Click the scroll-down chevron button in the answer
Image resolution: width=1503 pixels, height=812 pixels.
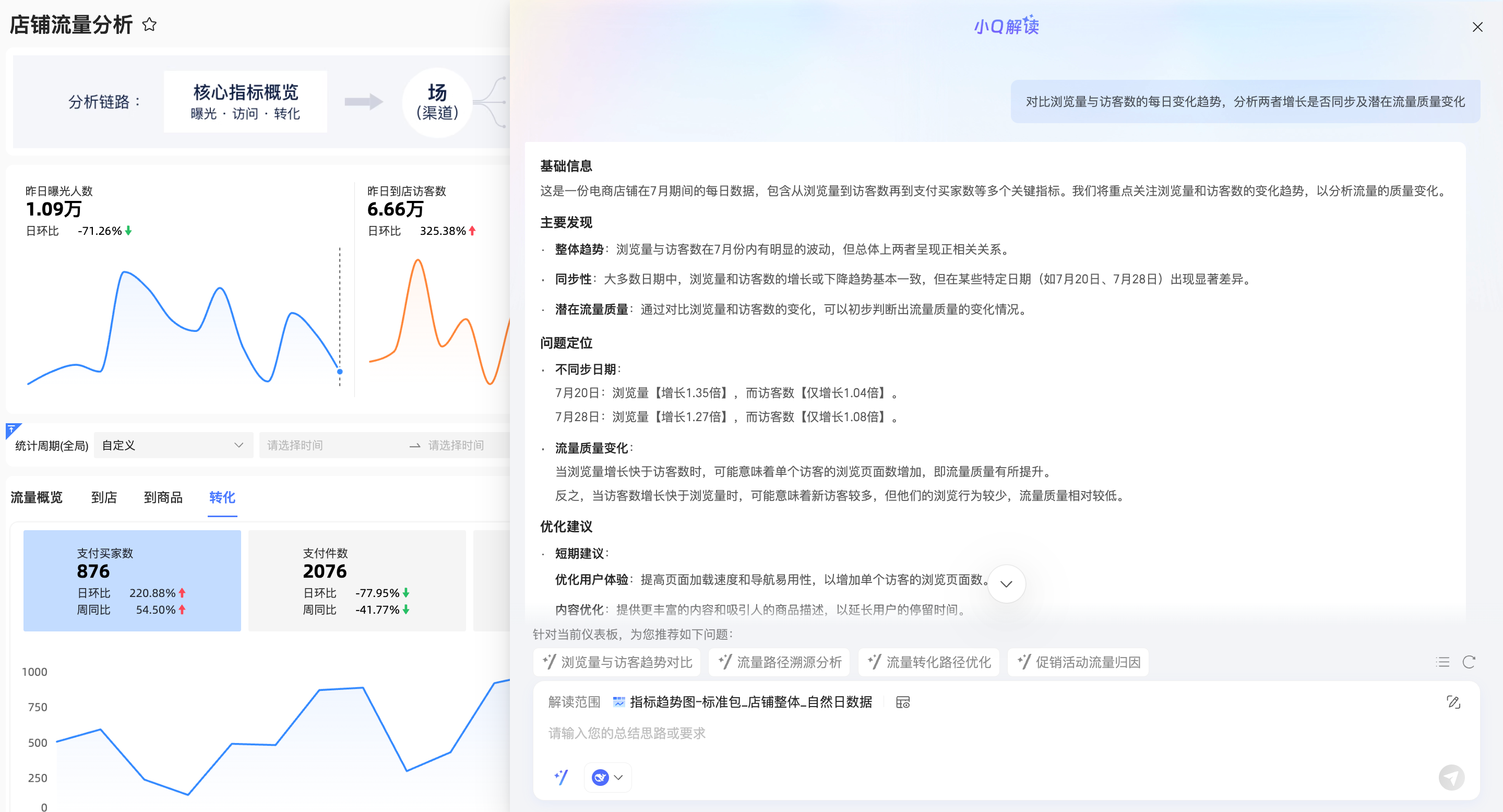point(1006,584)
